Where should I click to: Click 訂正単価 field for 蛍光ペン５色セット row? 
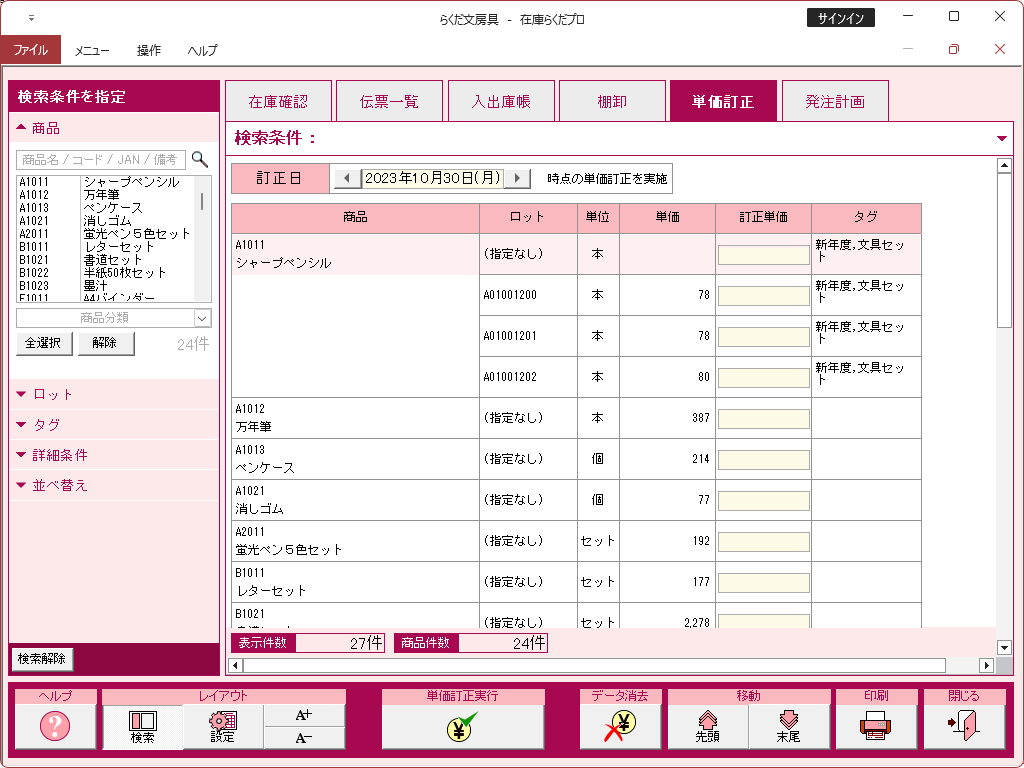[x=763, y=541]
